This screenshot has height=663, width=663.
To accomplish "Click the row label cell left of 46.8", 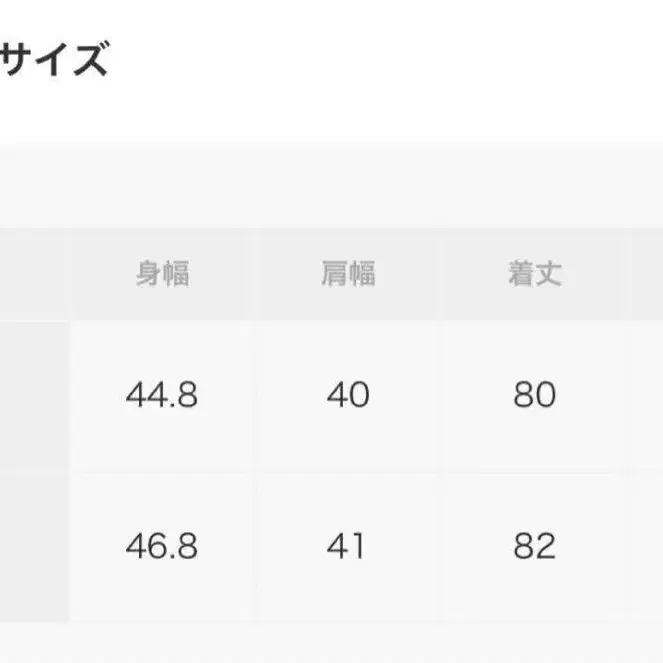I will [34, 546].
